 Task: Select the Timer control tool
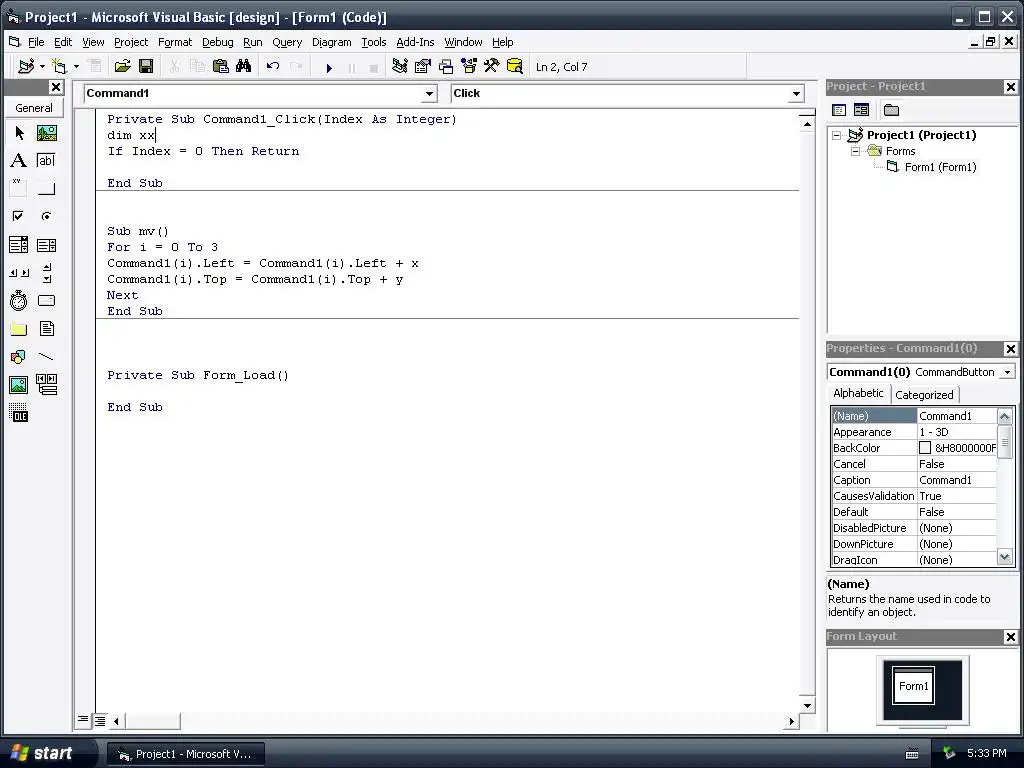pyautogui.click(x=19, y=300)
